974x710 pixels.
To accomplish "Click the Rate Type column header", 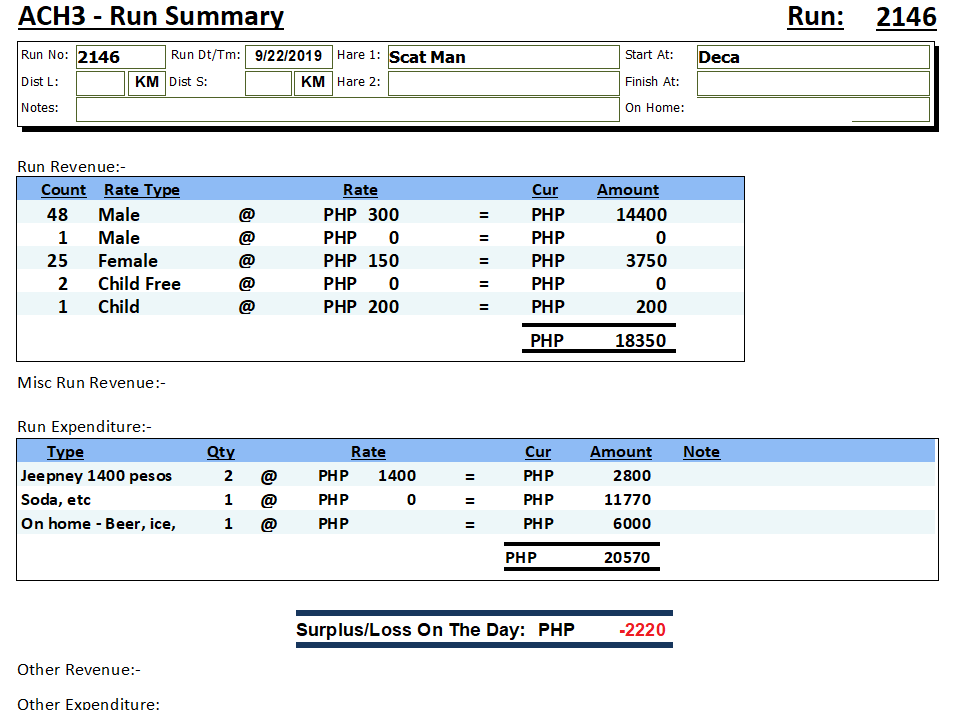I will [141, 190].
